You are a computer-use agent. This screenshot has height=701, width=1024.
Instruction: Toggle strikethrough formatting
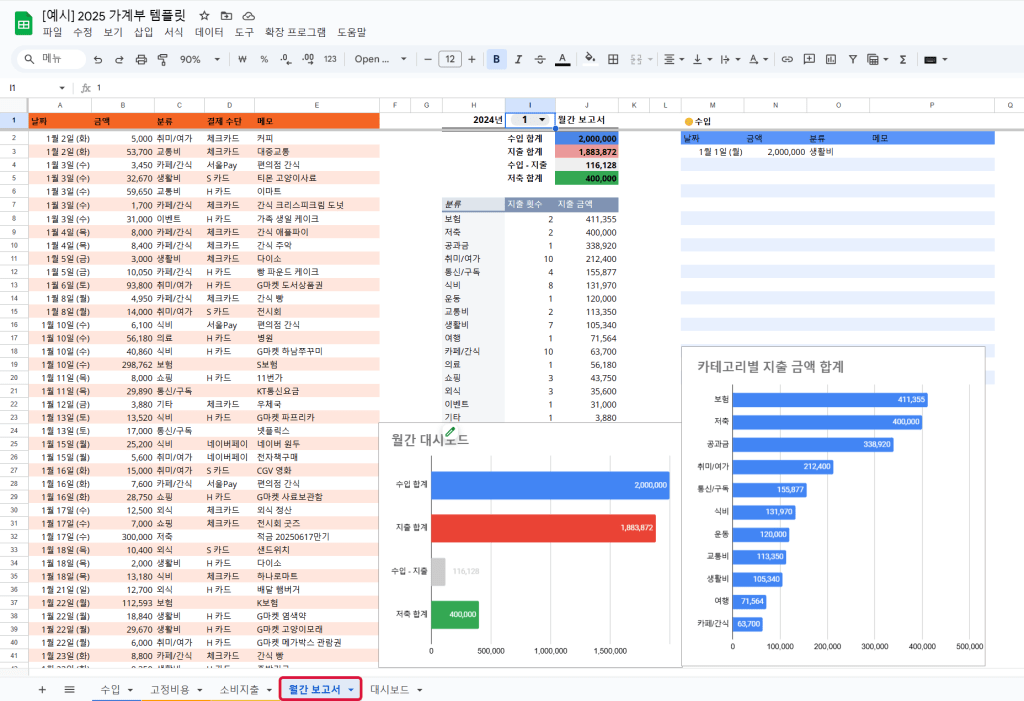pyautogui.click(x=540, y=59)
